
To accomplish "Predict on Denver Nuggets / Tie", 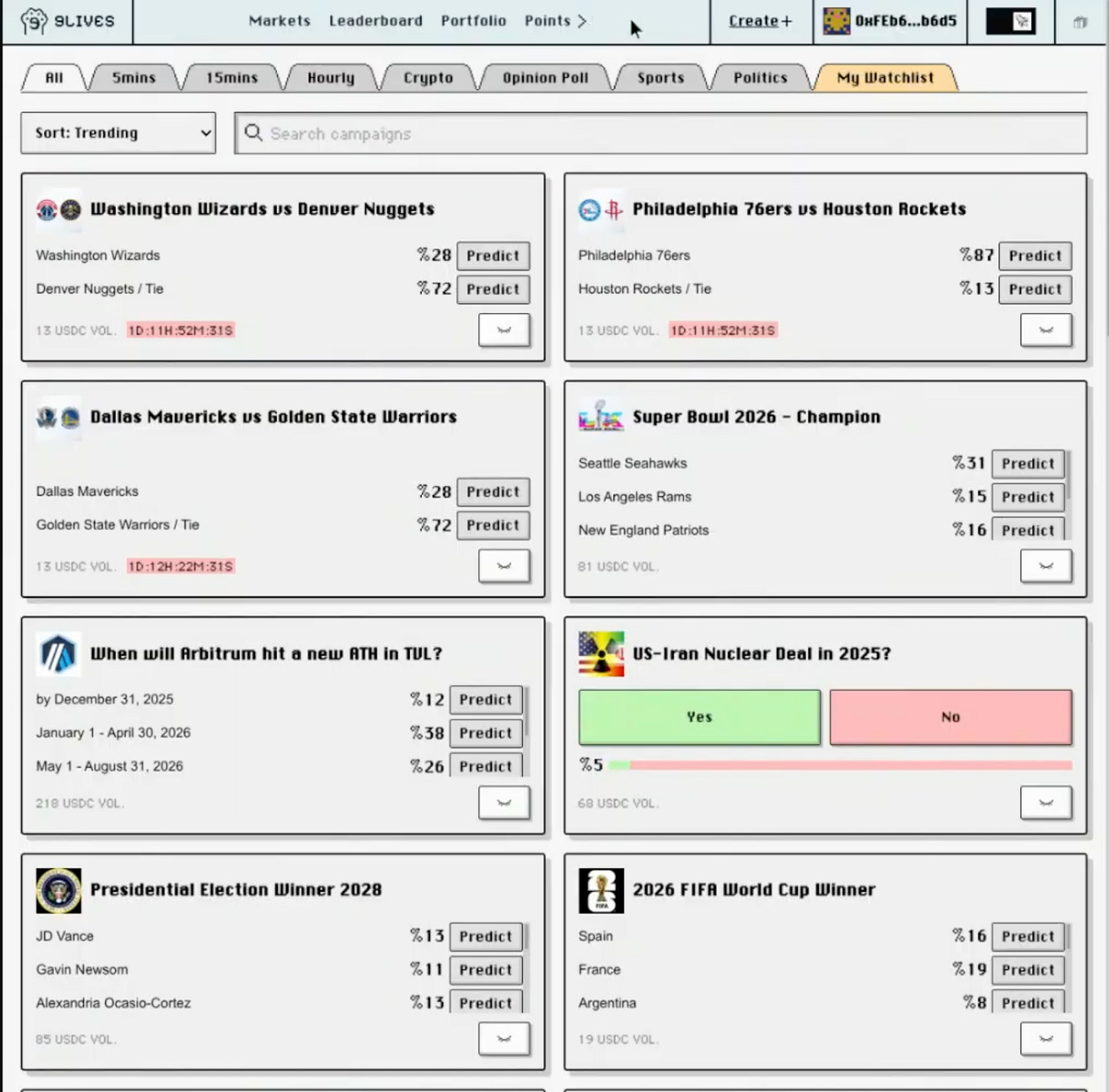I will [493, 289].
